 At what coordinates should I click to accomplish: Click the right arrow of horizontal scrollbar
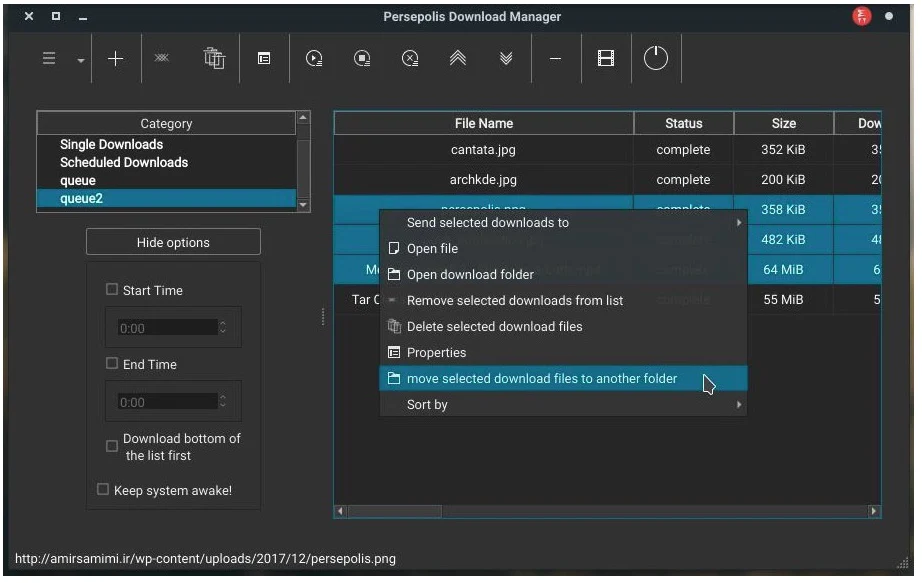pos(874,511)
